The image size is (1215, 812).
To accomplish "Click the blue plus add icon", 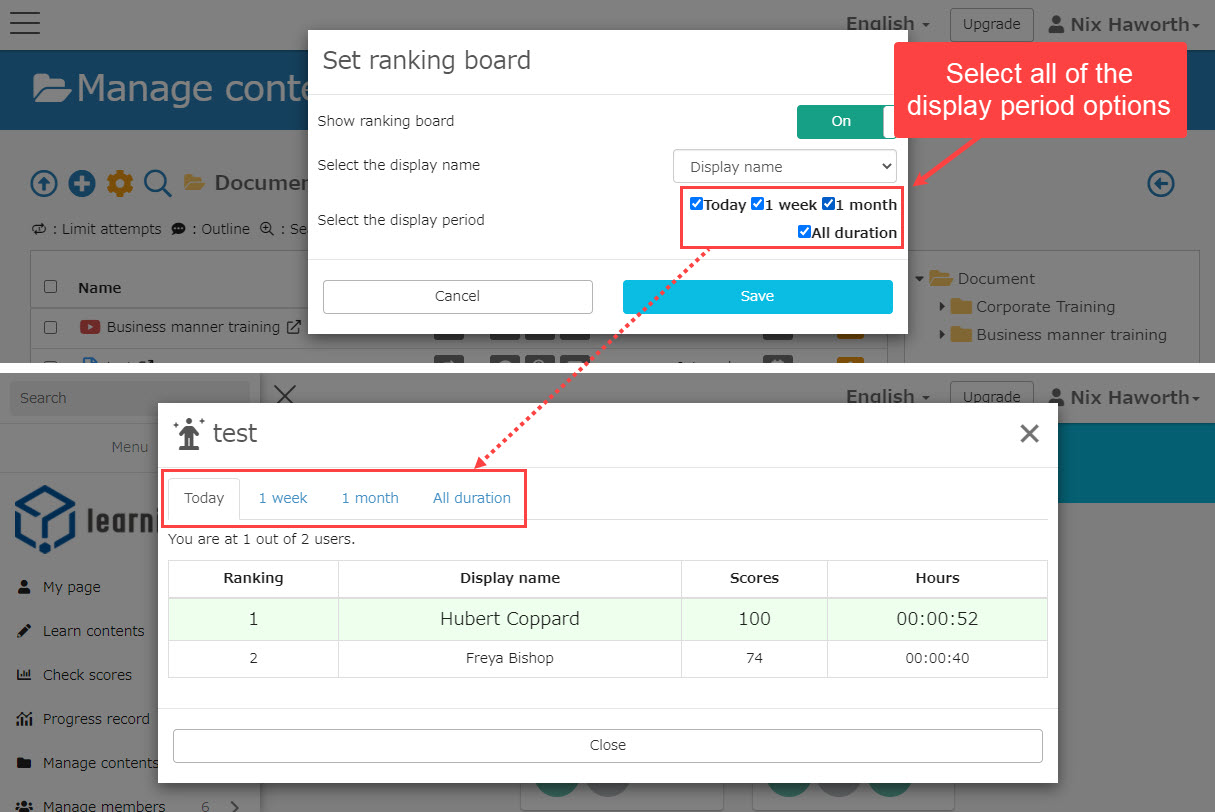I will click(81, 183).
